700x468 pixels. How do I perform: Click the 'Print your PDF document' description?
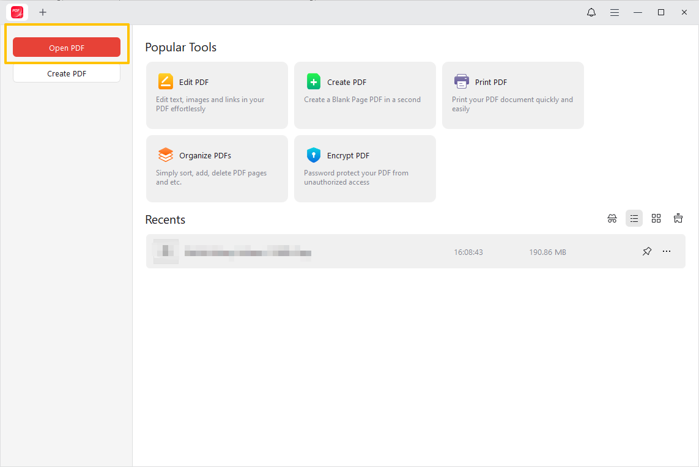(512, 104)
